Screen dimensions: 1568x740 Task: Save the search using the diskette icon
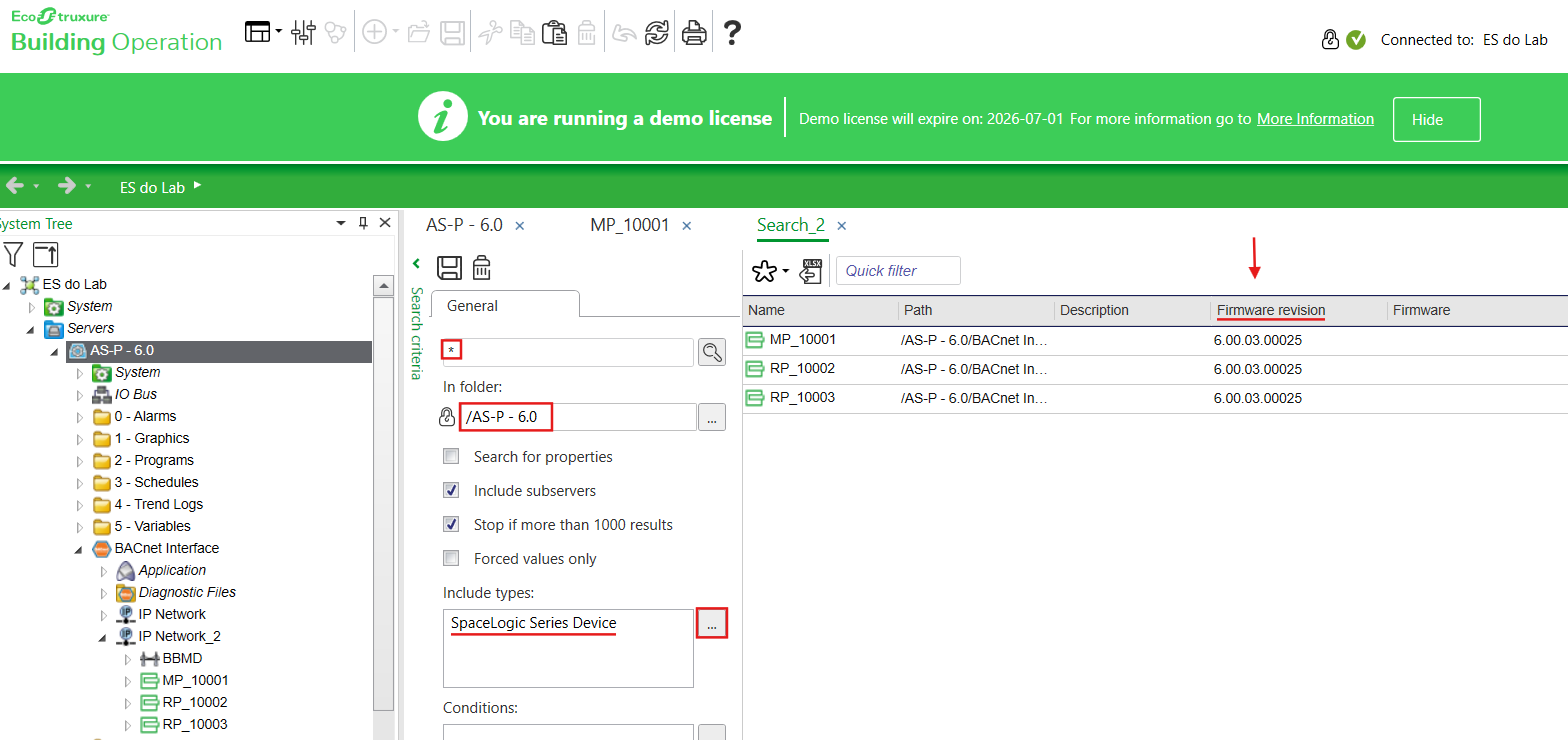449,268
